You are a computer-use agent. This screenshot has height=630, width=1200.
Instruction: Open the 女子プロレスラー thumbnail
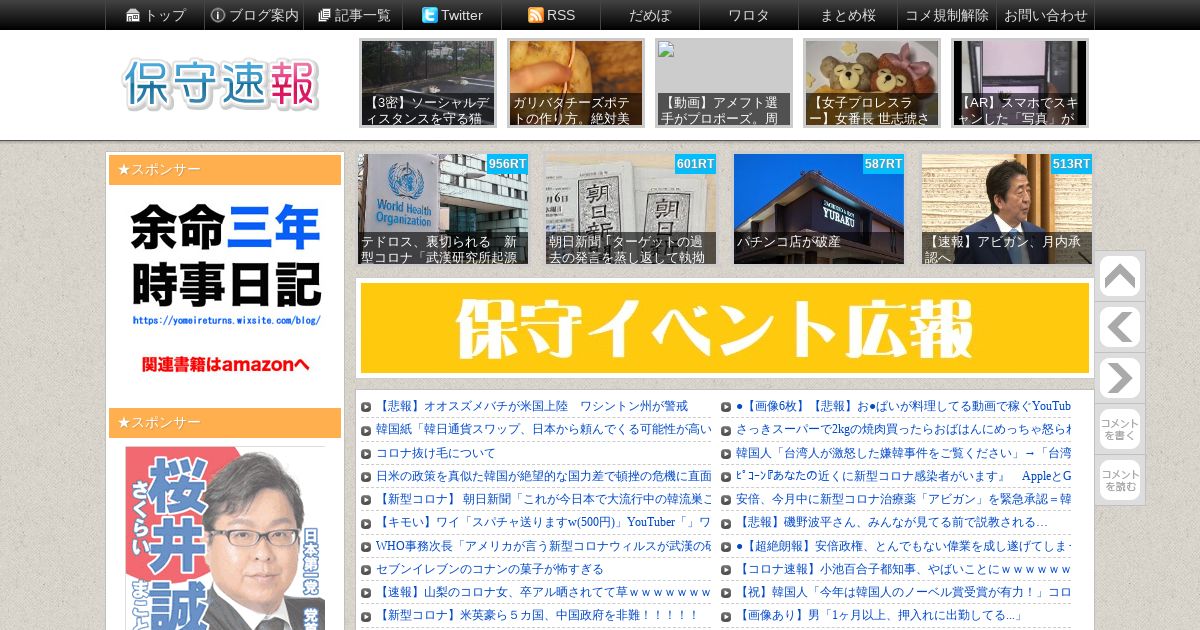pyautogui.click(x=872, y=83)
